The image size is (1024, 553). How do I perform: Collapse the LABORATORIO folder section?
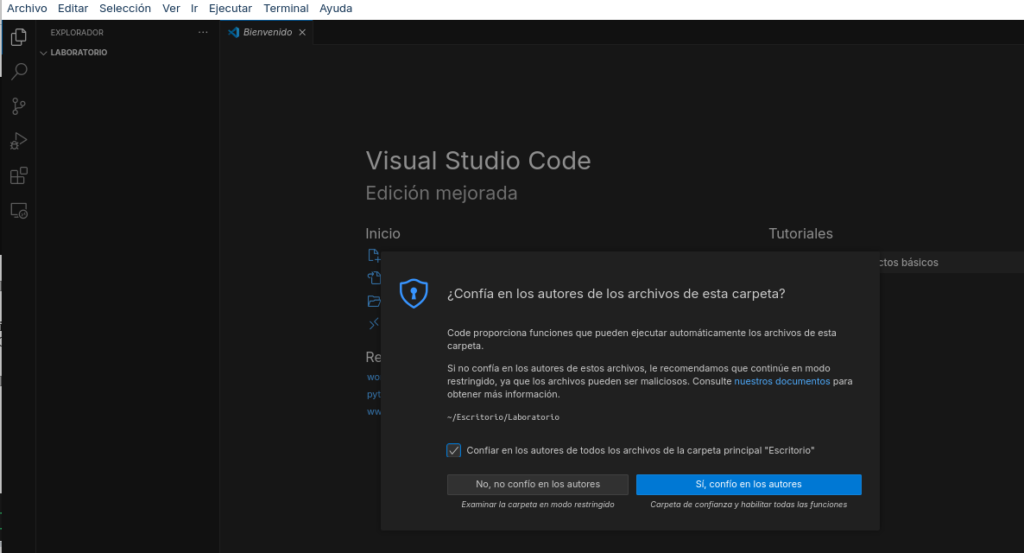pyautogui.click(x=44, y=53)
